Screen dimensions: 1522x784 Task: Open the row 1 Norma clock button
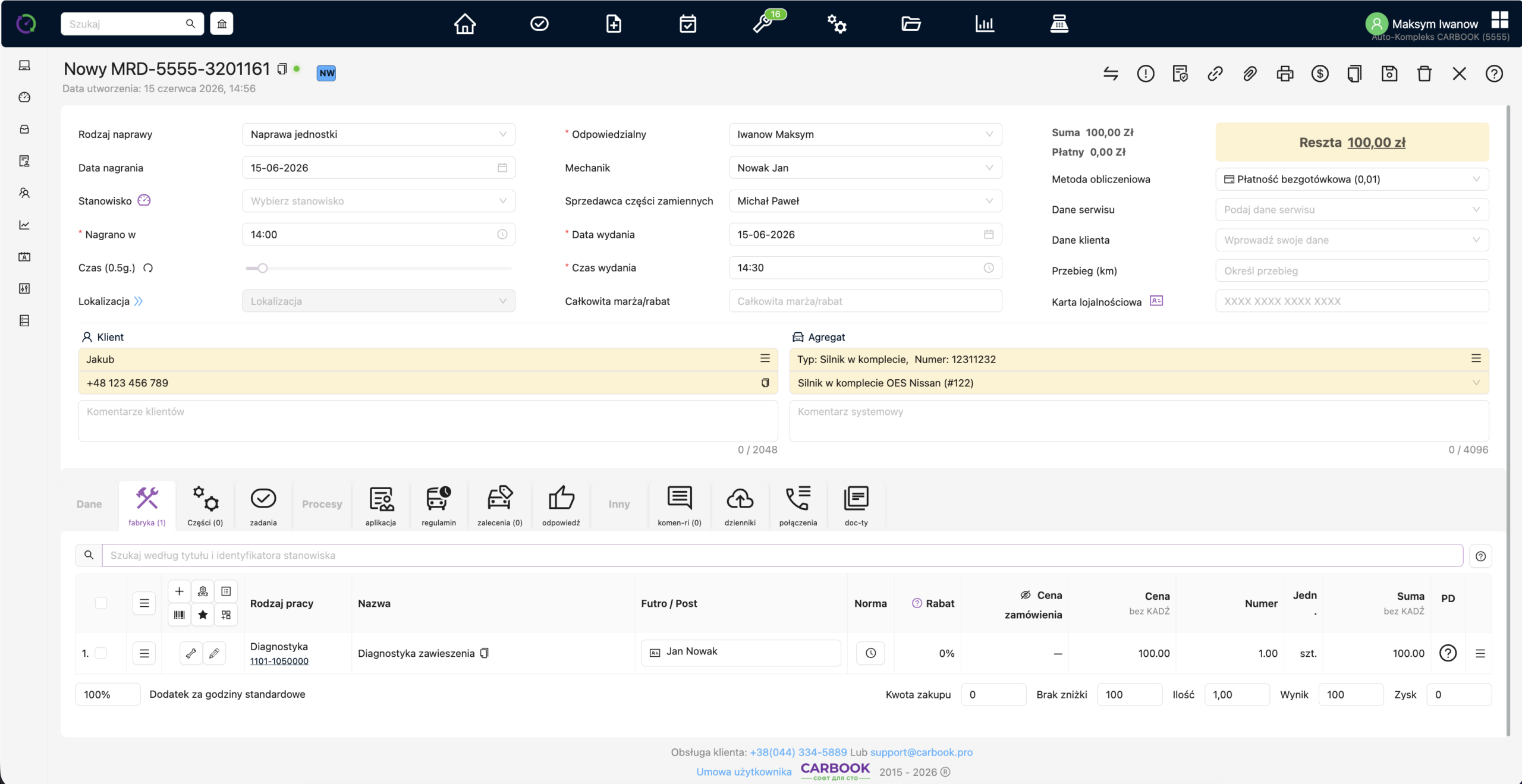coord(870,653)
